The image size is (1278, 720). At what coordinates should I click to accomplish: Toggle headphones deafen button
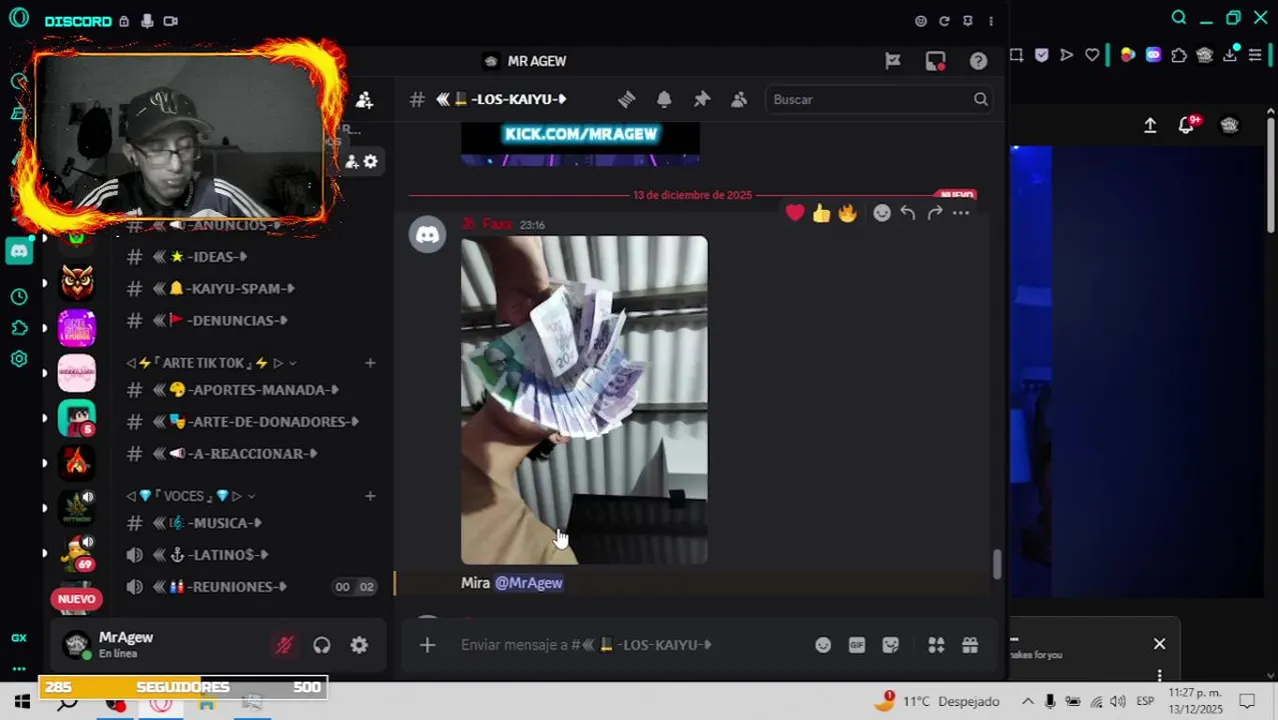click(x=321, y=645)
